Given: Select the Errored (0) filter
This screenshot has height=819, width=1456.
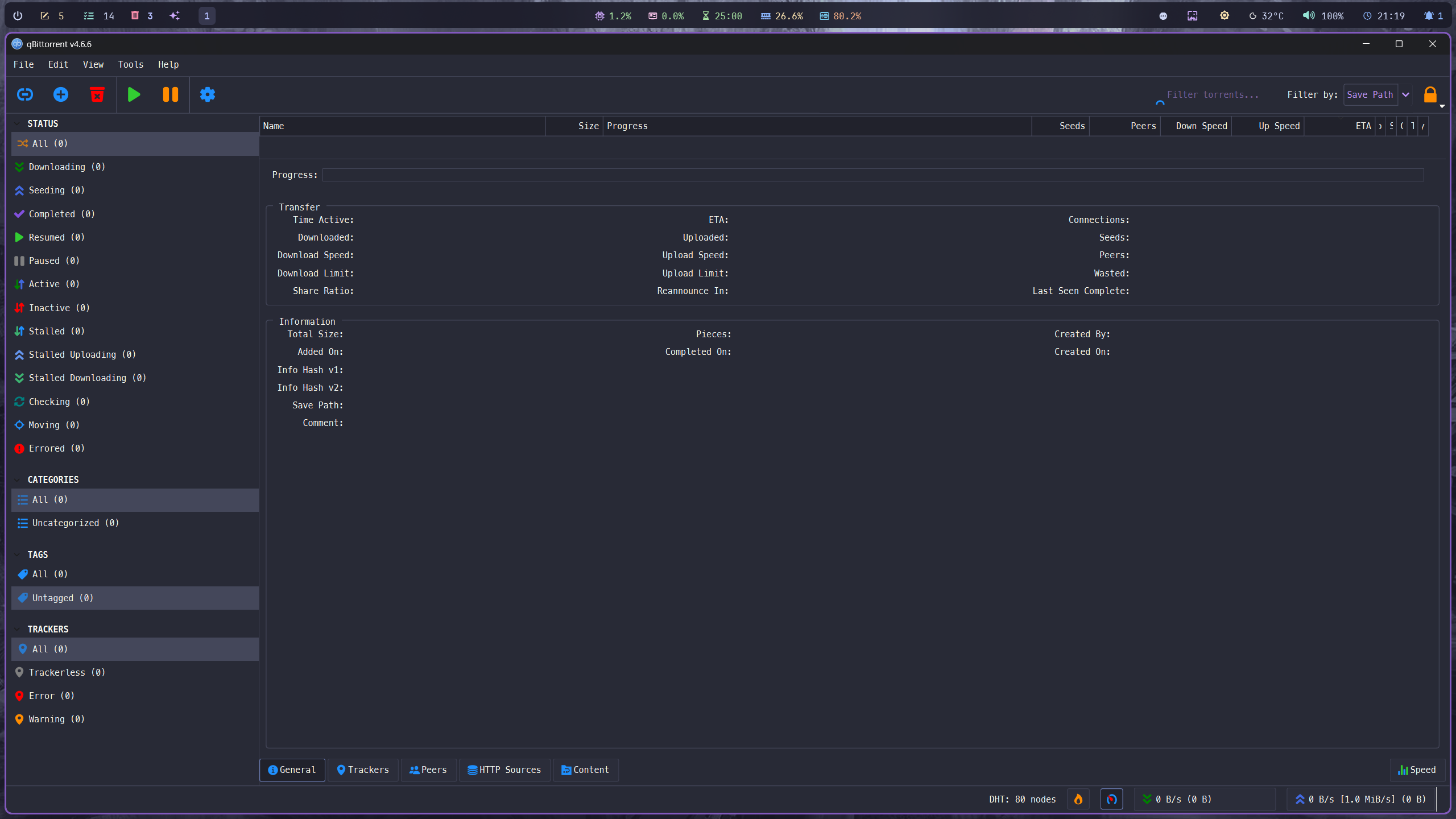Looking at the screenshot, I should [135, 448].
